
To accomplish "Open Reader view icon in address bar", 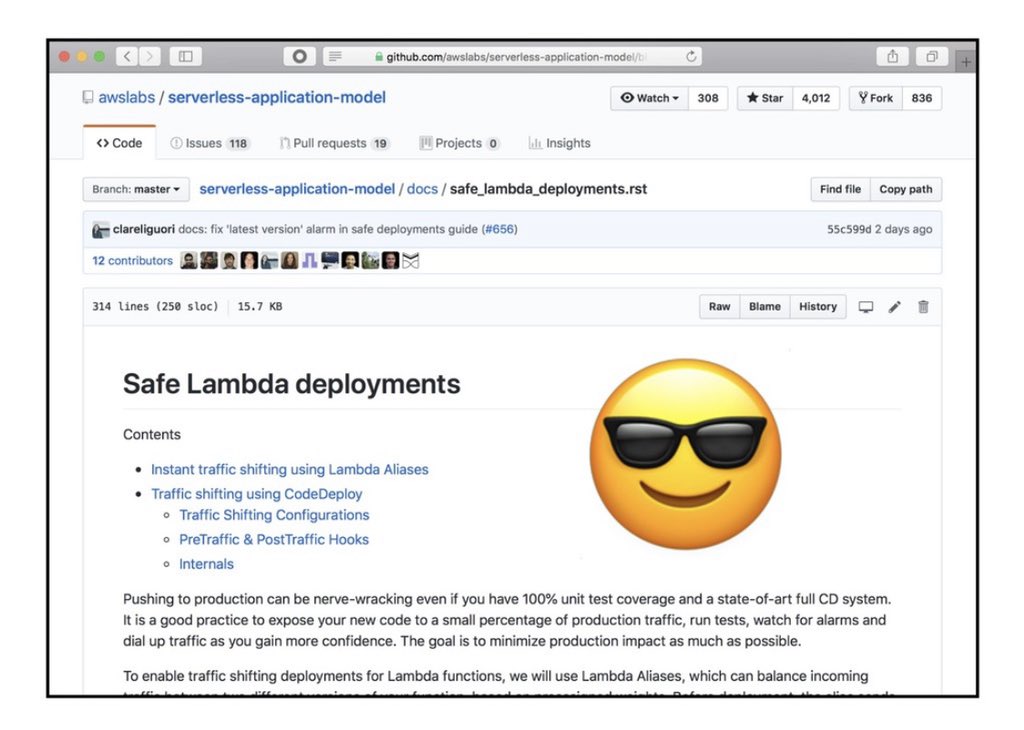I will (x=335, y=57).
